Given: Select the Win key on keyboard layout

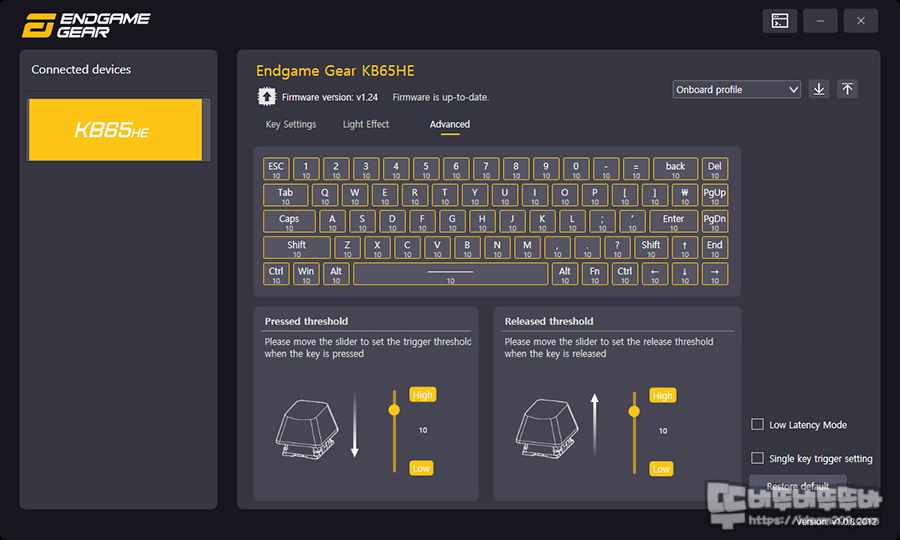Looking at the screenshot, I should [306, 274].
